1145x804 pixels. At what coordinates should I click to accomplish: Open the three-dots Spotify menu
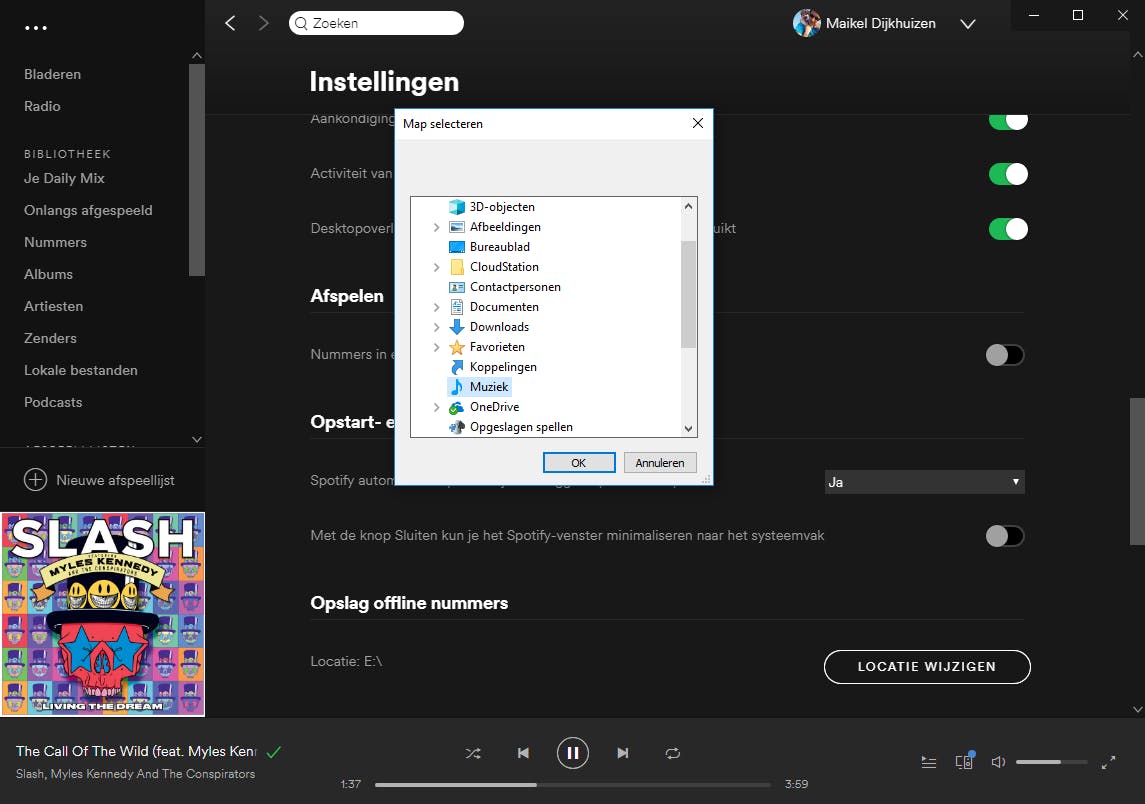pos(36,28)
